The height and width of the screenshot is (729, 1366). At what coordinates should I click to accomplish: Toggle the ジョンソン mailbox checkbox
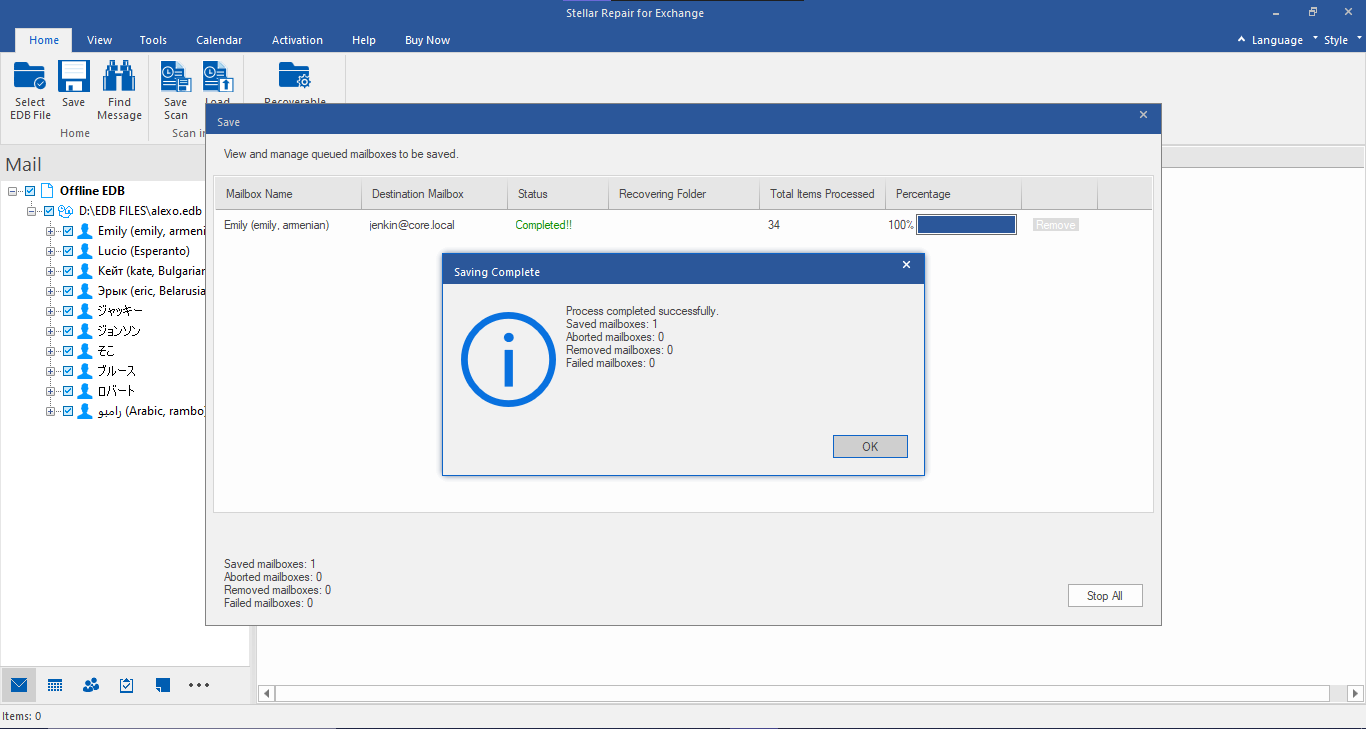point(68,331)
